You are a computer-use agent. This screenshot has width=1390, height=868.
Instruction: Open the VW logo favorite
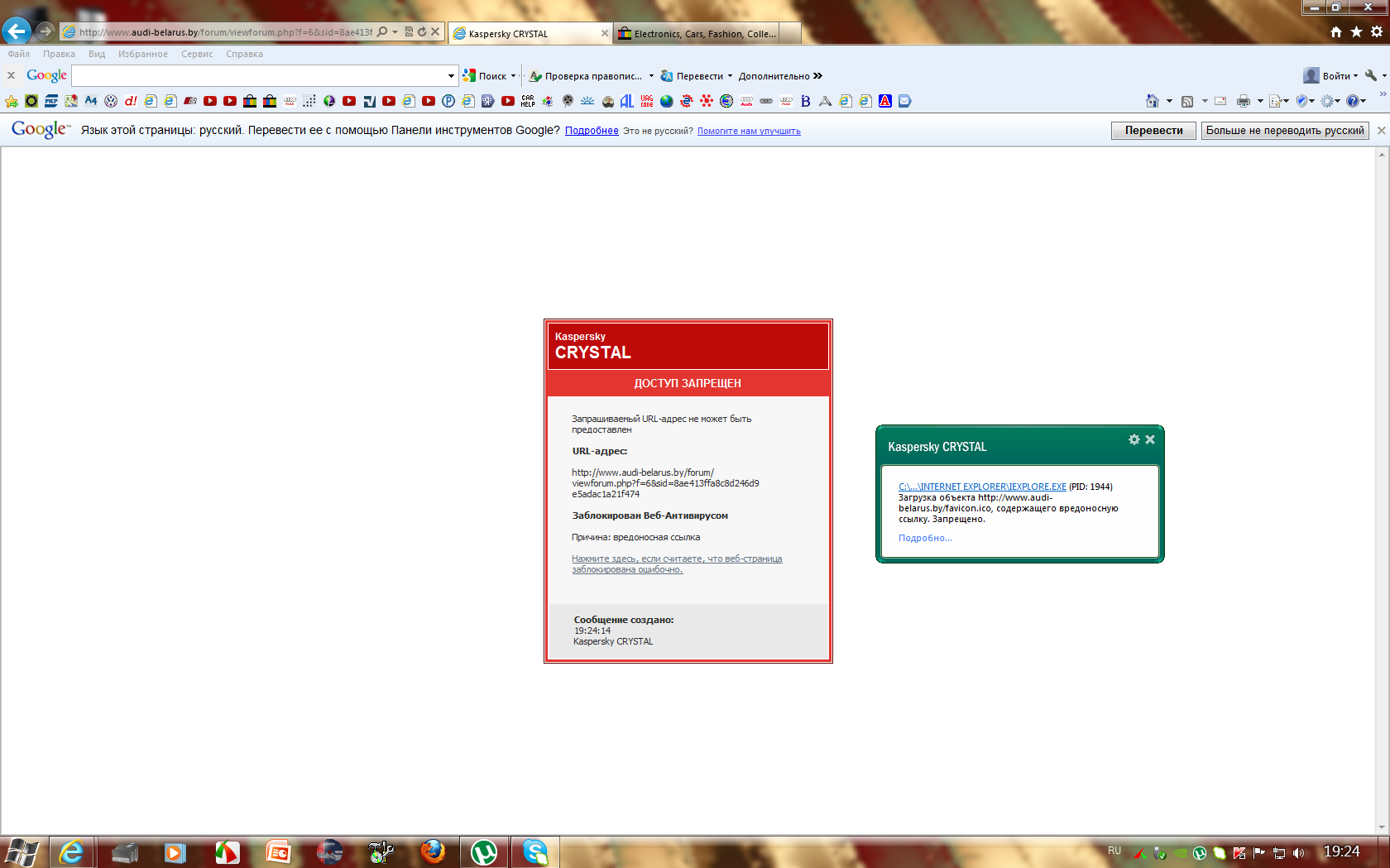click(x=111, y=101)
